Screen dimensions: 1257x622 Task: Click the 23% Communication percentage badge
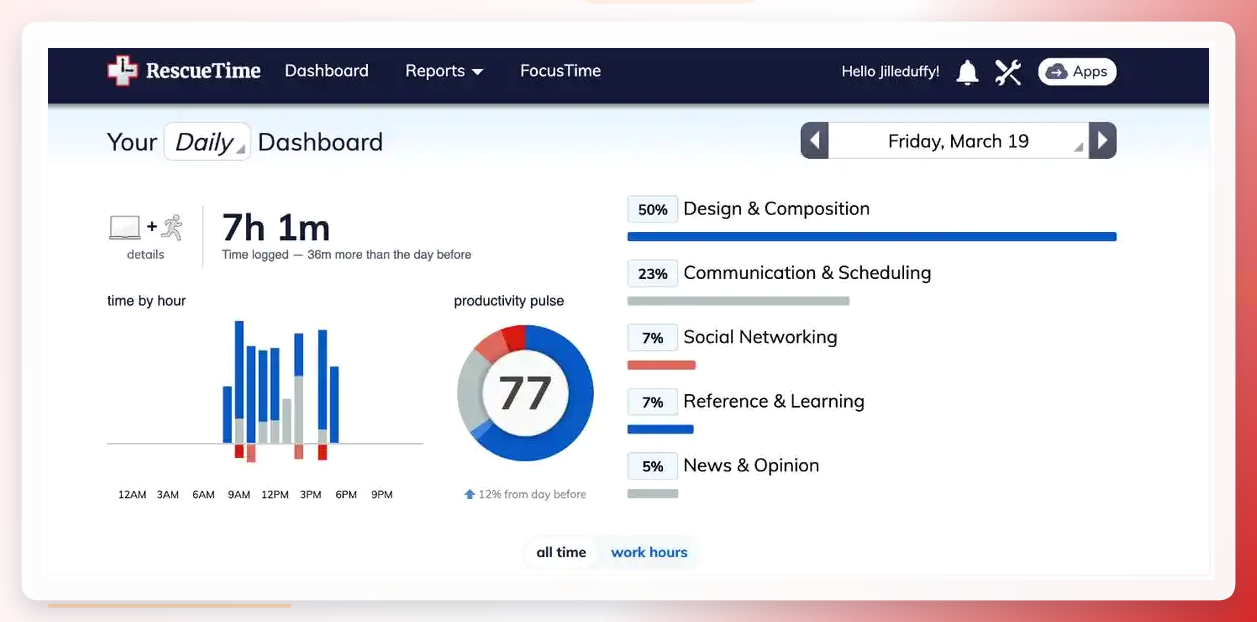[653, 274]
